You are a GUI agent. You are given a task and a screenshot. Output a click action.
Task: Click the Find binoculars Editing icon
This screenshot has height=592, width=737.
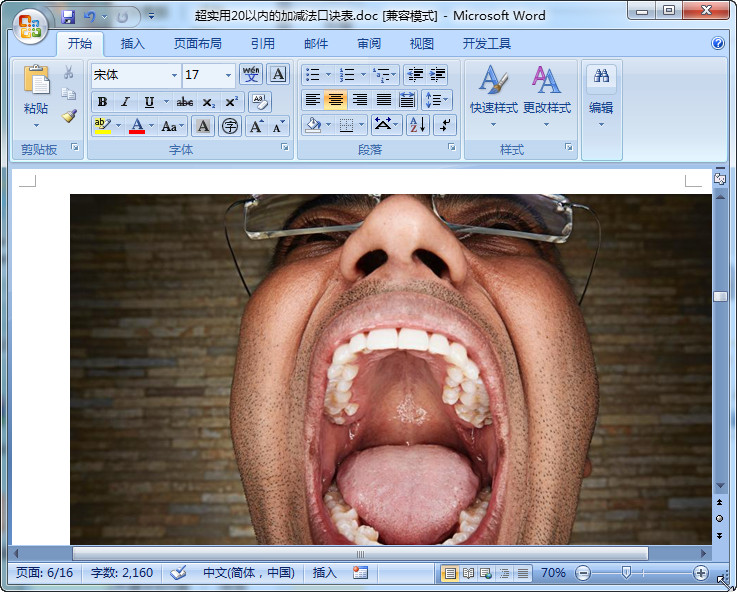[601, 76]
